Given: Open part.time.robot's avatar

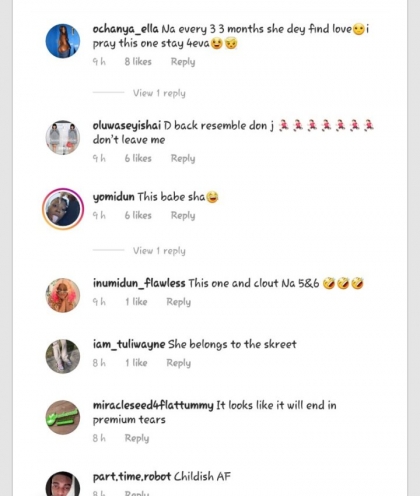Looking at the screenshot, I should [63, 484].
